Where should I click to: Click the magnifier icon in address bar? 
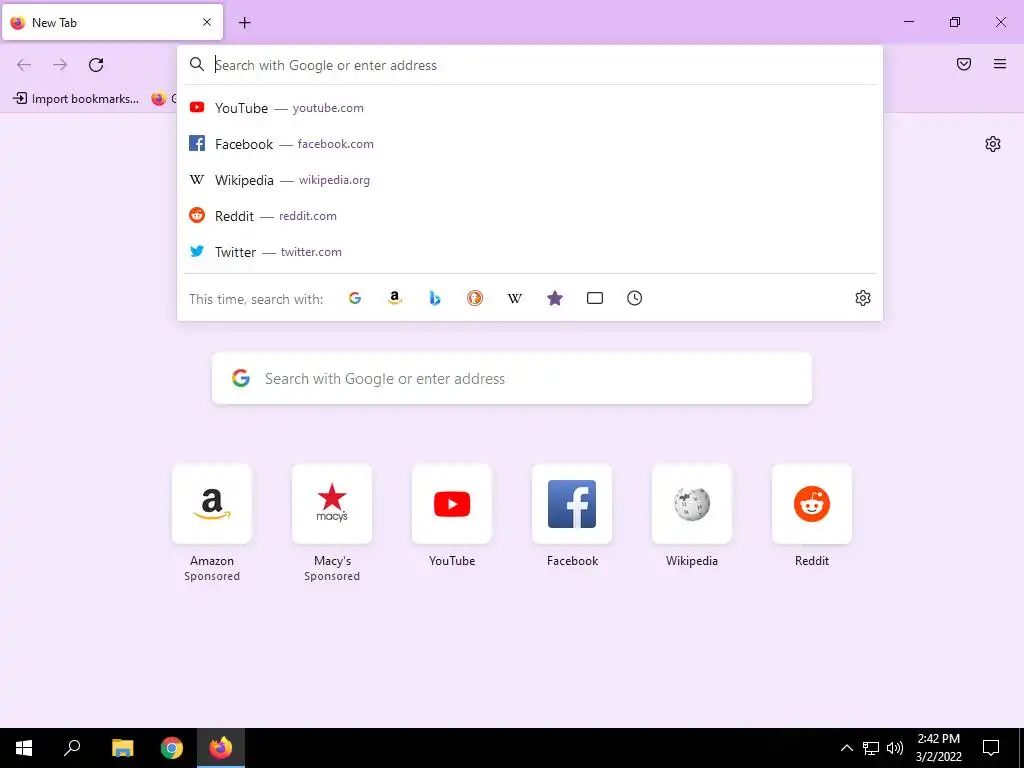click(x=197, y=64)
